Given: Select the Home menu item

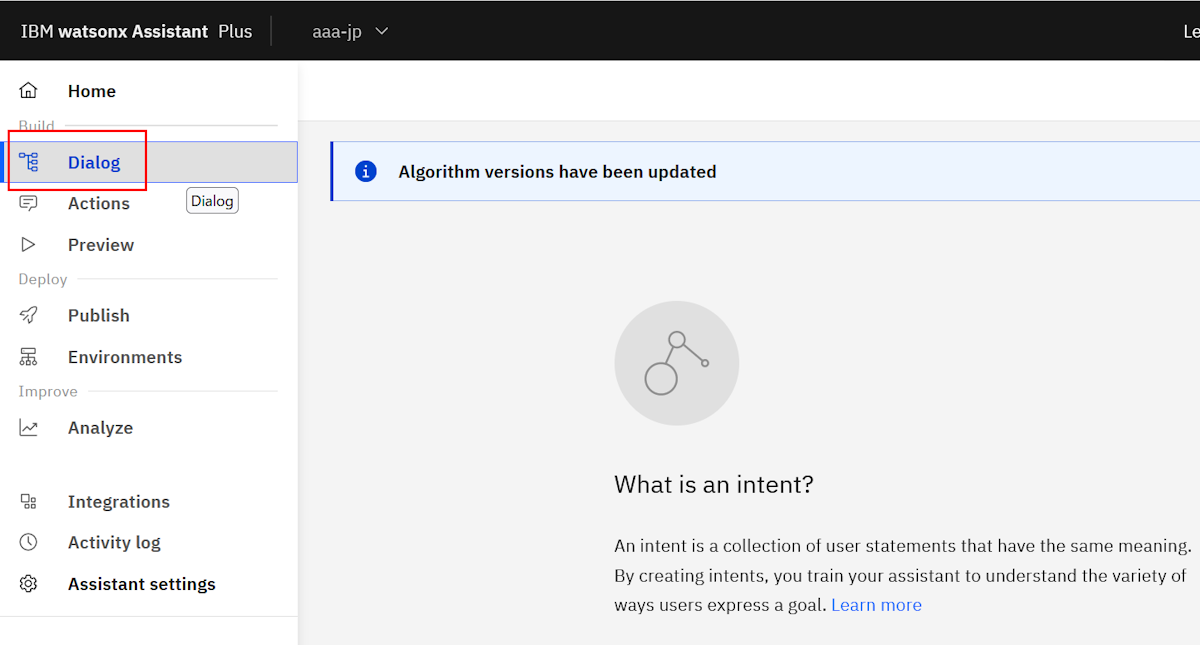Looking at the screenshot, I should pos(92,91).
